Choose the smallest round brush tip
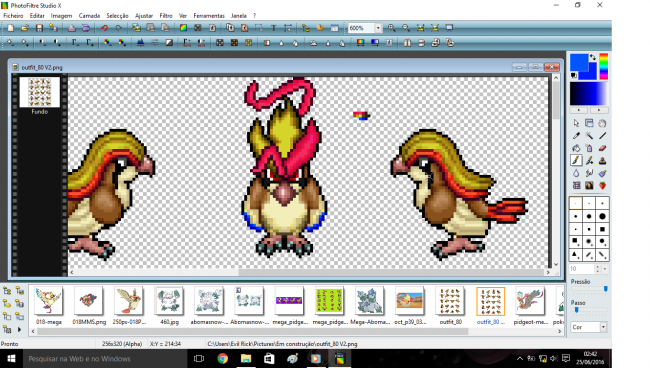 576,203
